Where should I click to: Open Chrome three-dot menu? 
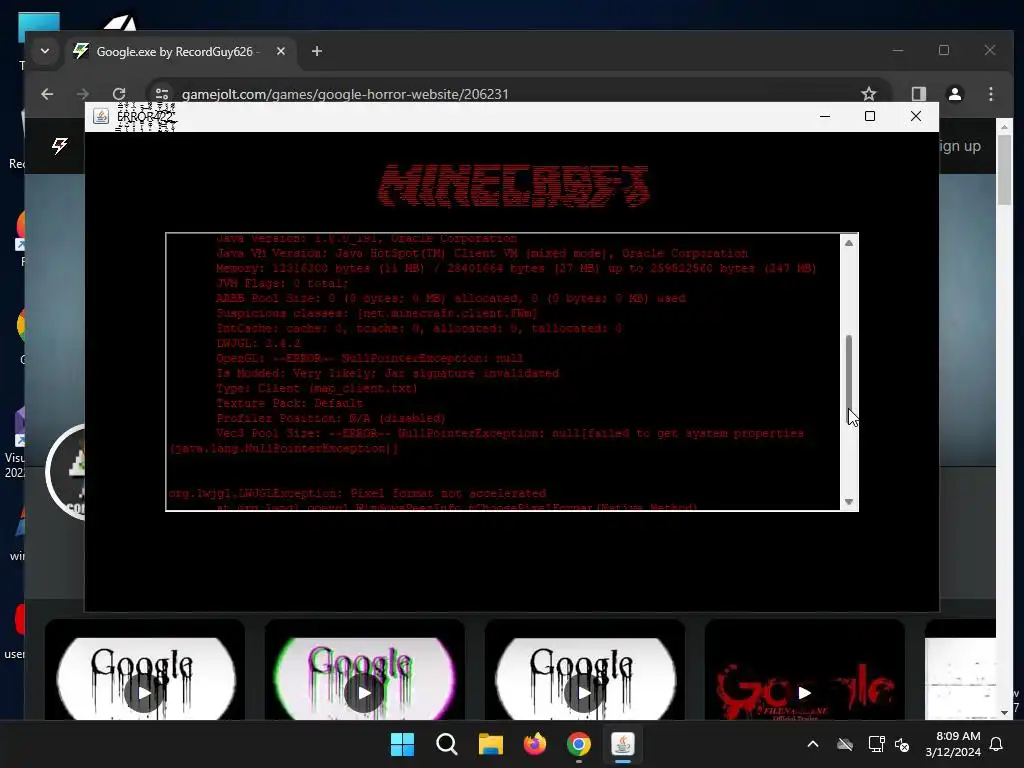point(991,94)
